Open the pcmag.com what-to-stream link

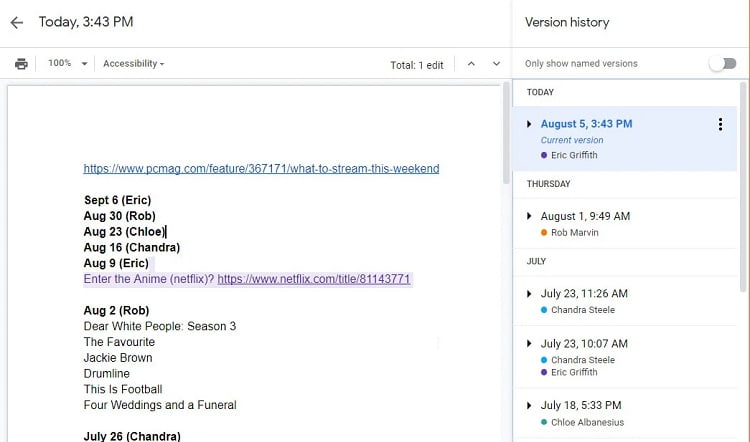[261, 169]
